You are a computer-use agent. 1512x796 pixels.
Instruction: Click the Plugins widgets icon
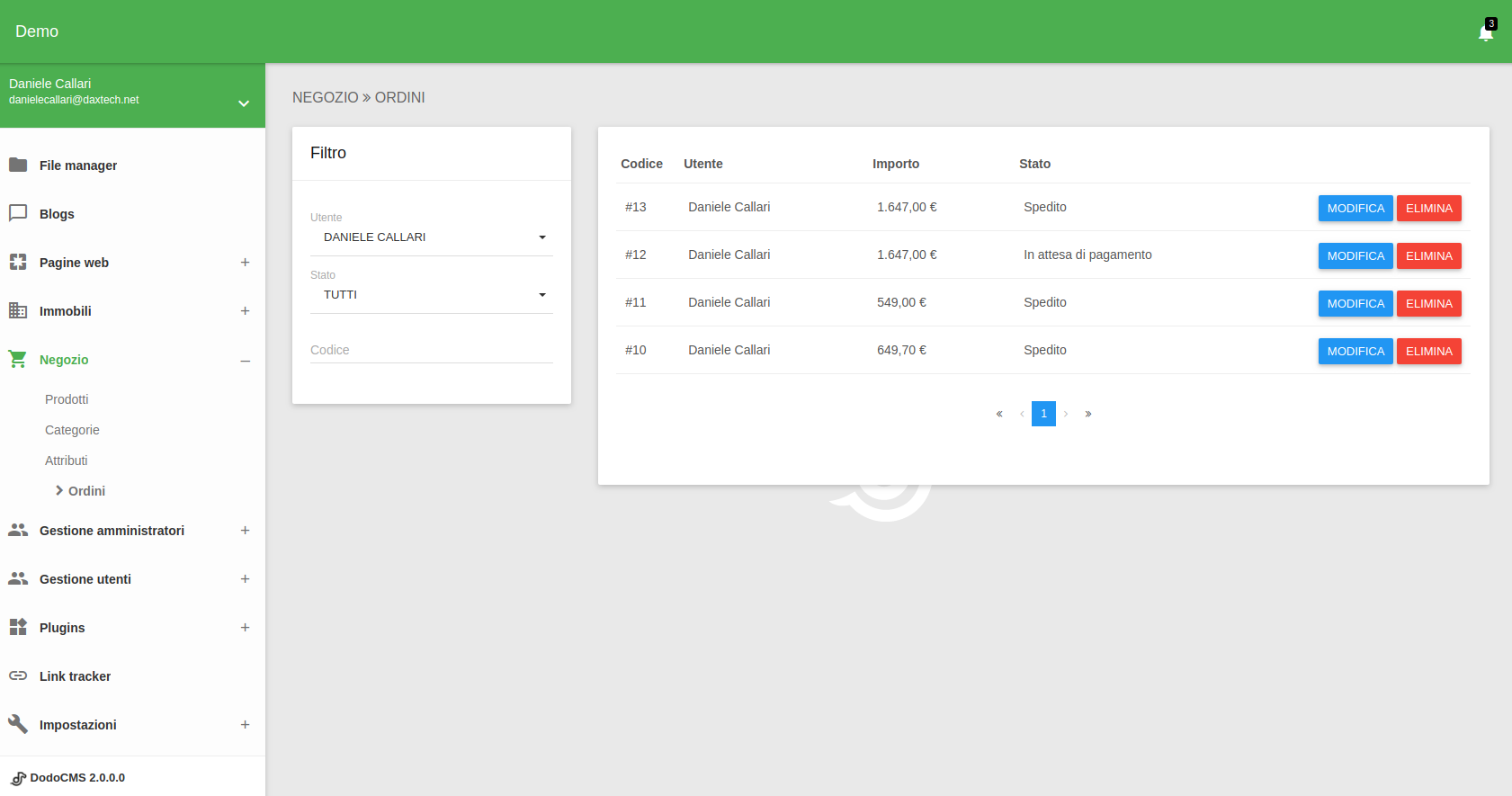point(18,627)
